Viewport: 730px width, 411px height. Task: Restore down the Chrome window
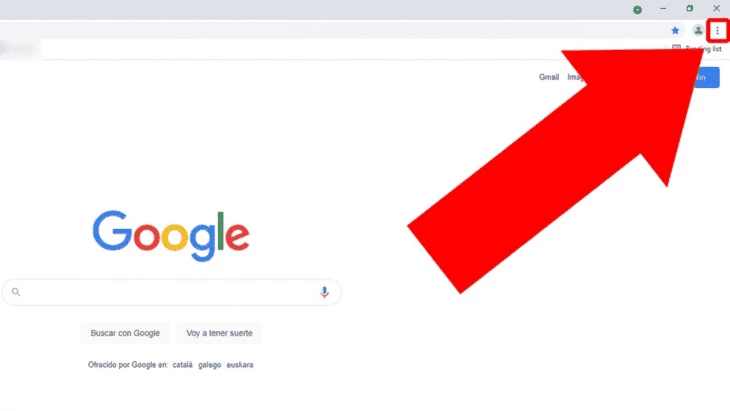[689, 8]
